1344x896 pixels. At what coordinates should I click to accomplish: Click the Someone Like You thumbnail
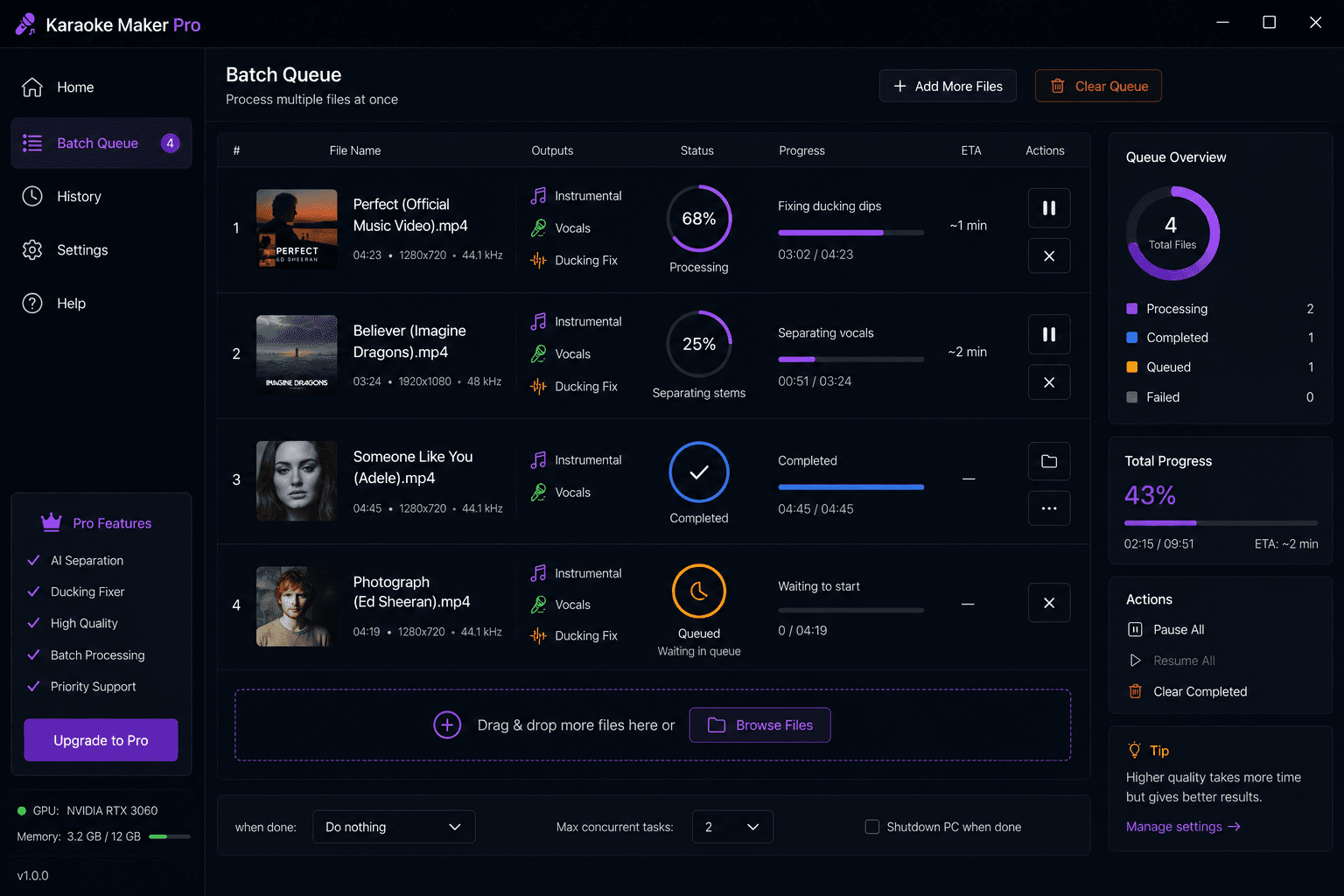click(297, 481)
